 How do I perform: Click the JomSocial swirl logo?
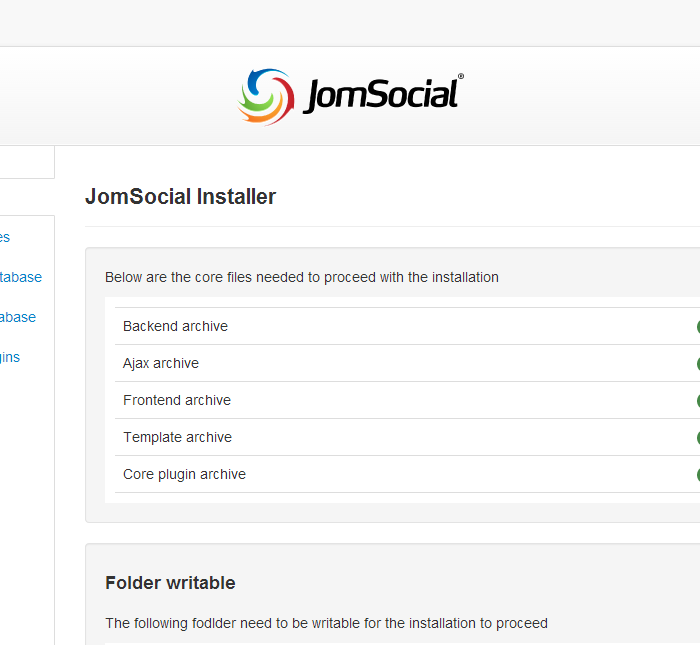coord(266,96)
